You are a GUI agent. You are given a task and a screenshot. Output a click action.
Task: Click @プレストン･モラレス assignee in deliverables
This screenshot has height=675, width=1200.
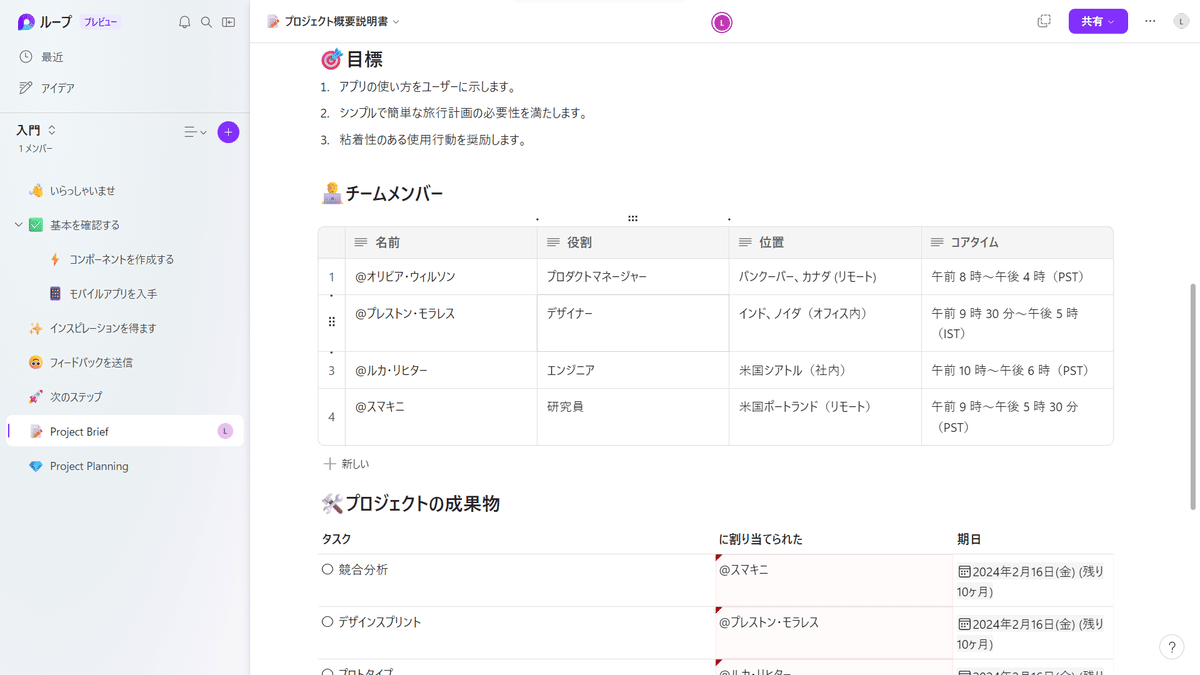pos(768,622)
